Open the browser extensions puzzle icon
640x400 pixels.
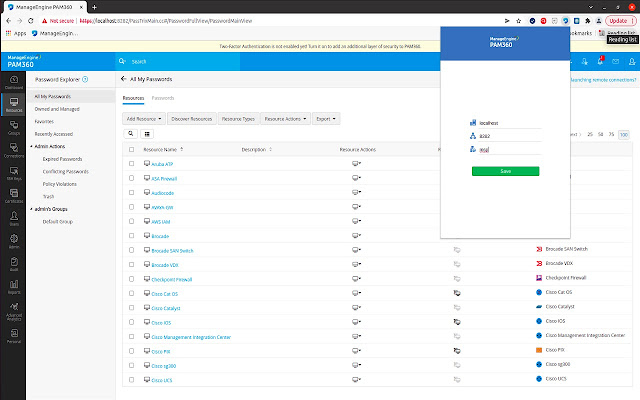(x=587, y=21)
